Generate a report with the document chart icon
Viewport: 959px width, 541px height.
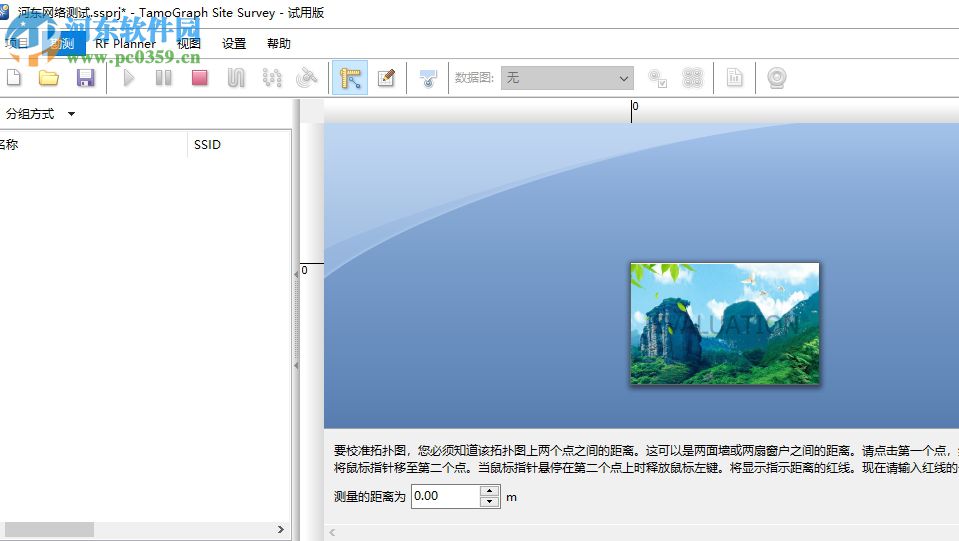pyautogui.click(x=735, y=78)
